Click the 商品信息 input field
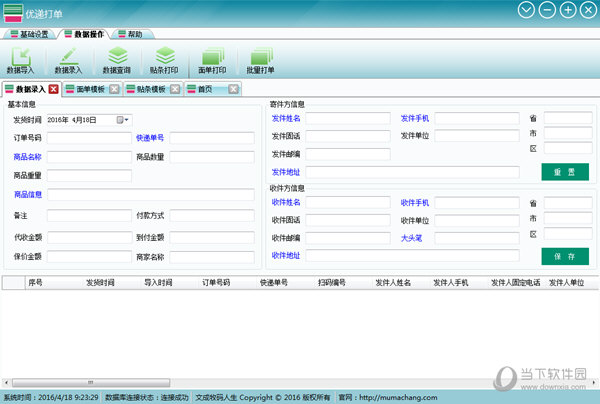 pos(151,194)
